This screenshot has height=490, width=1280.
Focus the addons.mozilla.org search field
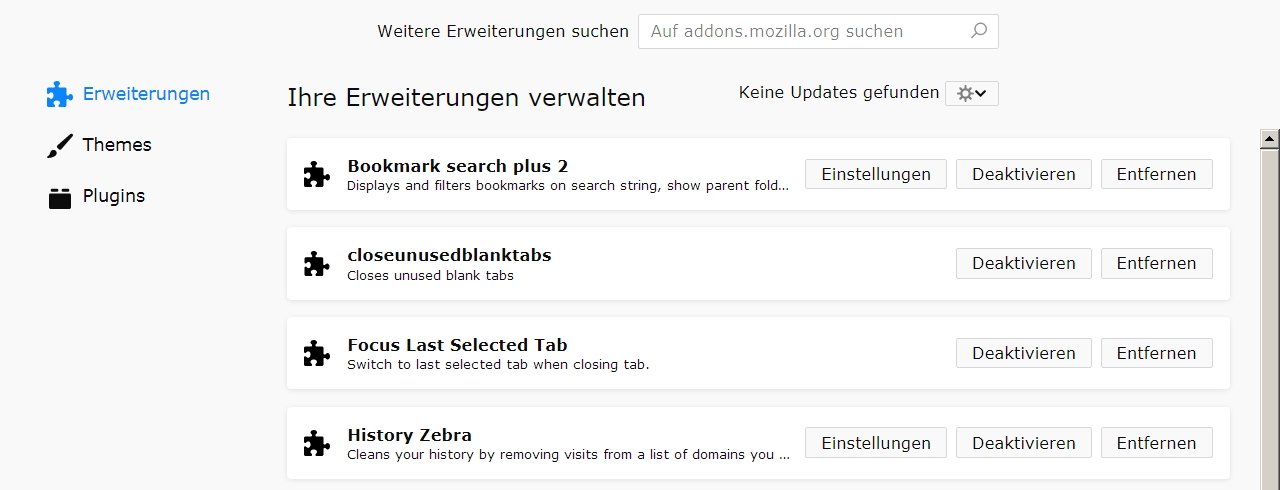click(x=805, y=31)
